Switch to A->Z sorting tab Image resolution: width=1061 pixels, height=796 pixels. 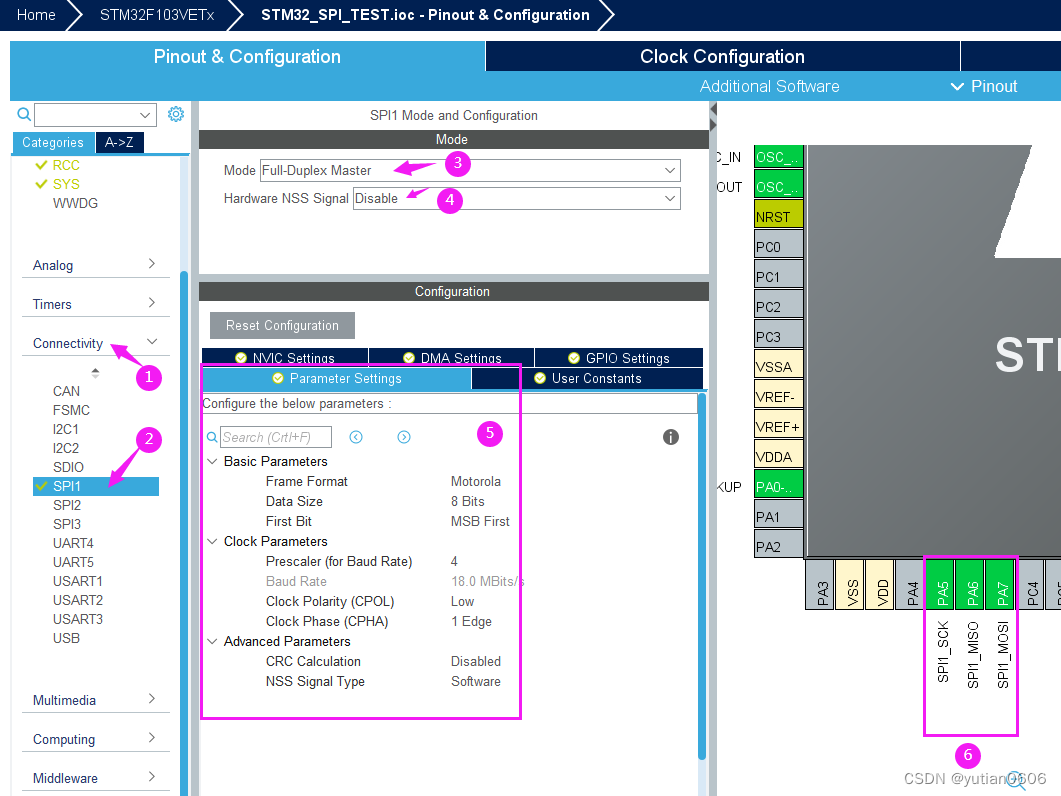click(x=119, y=142)
